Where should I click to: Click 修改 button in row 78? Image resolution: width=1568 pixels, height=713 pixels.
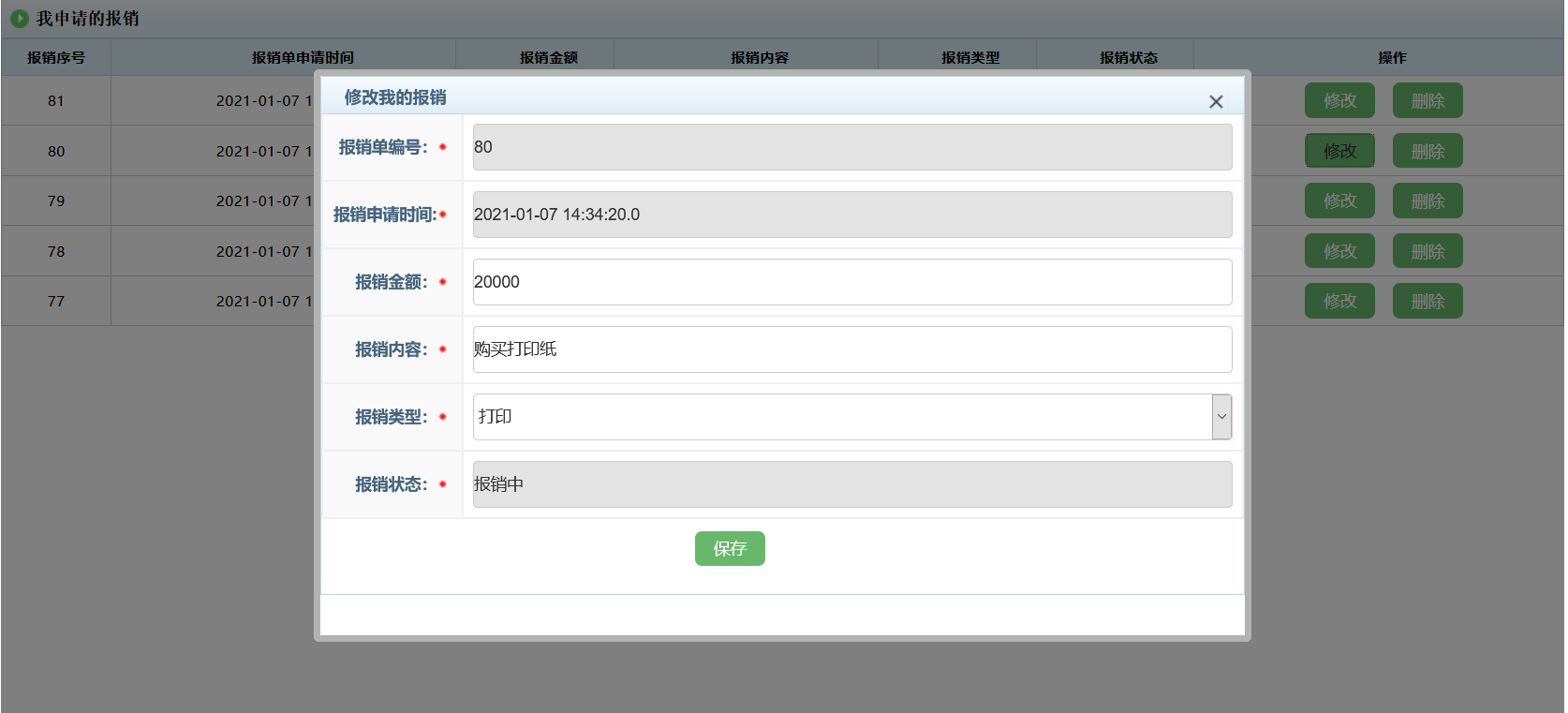(x=1339, y=251)
